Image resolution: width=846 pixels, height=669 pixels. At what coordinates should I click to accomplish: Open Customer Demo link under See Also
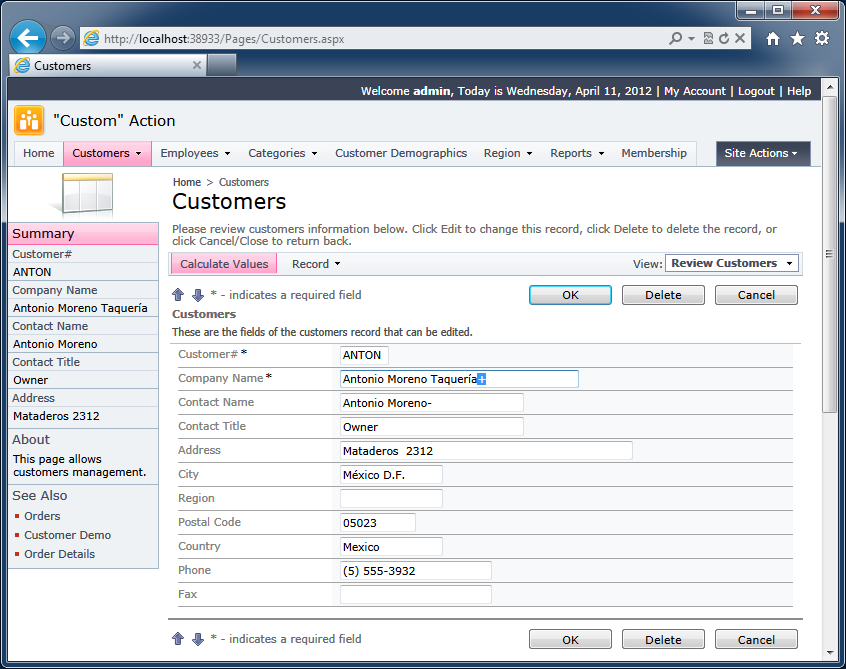point(67,535)
